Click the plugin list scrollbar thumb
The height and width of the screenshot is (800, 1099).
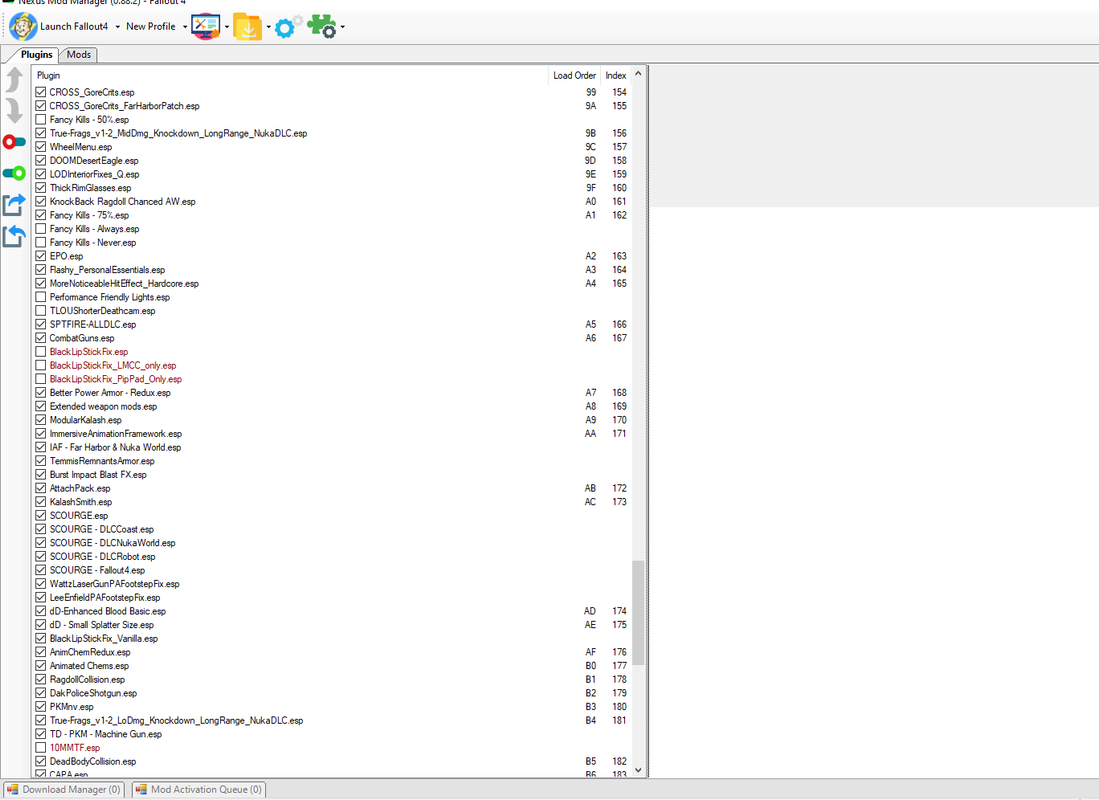(x=638, y=612)
